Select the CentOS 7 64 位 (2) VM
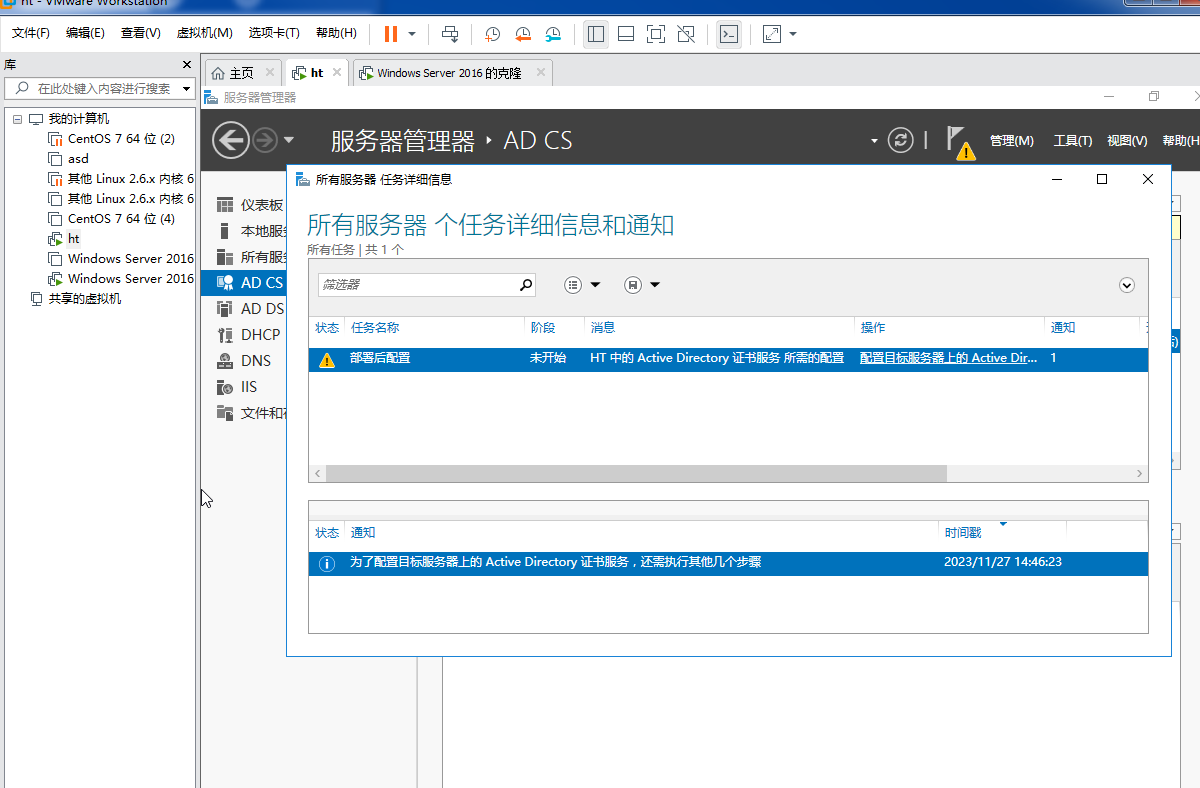This screenshot has width=1200, height=788. pos(121,139)
